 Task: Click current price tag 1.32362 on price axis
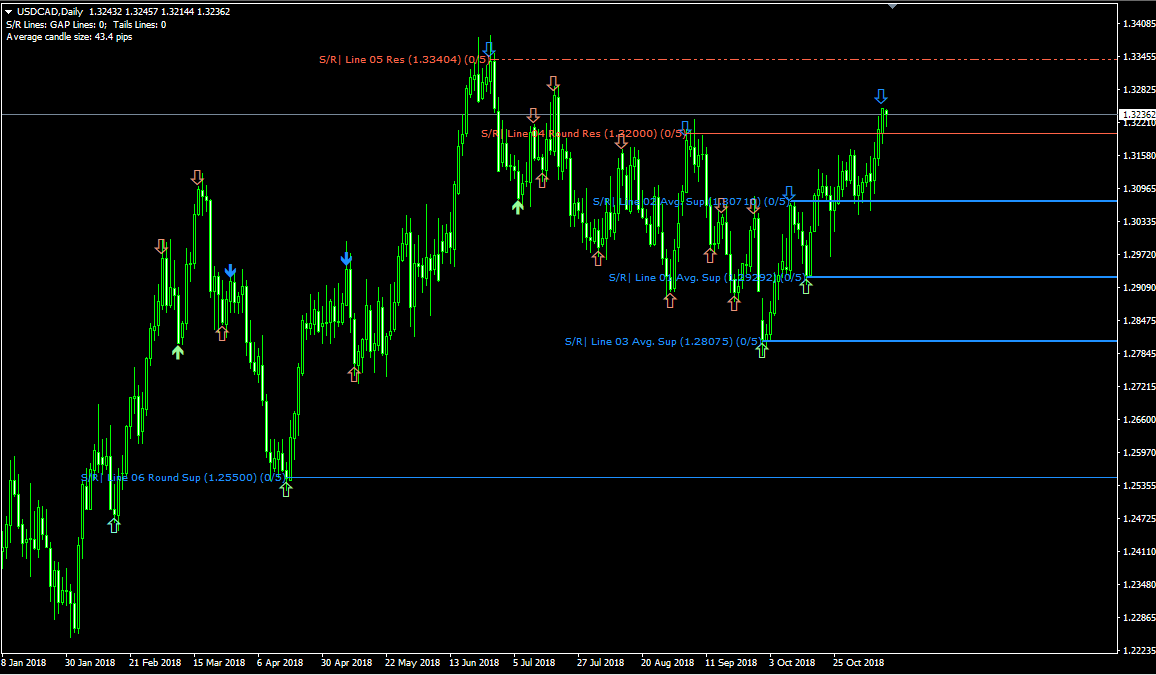pos(1138,115)
